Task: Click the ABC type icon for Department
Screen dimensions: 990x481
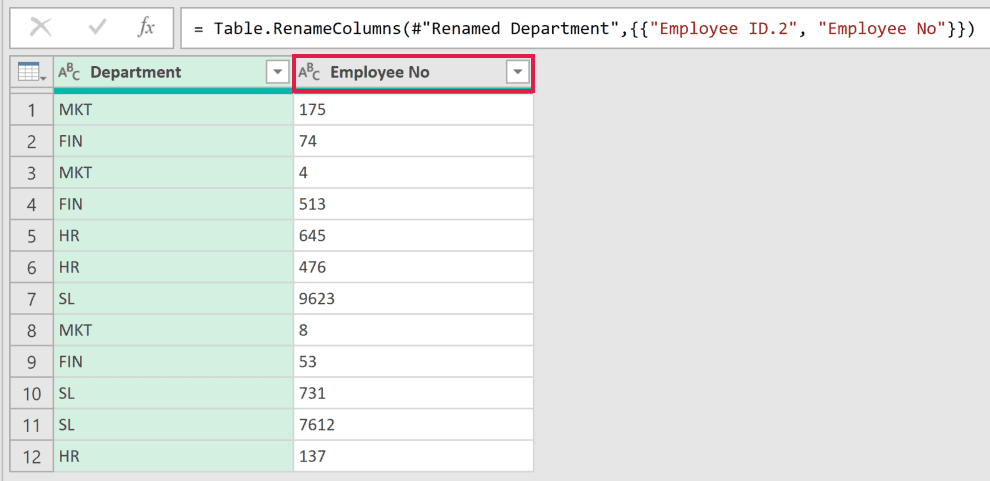Action: 69,73
